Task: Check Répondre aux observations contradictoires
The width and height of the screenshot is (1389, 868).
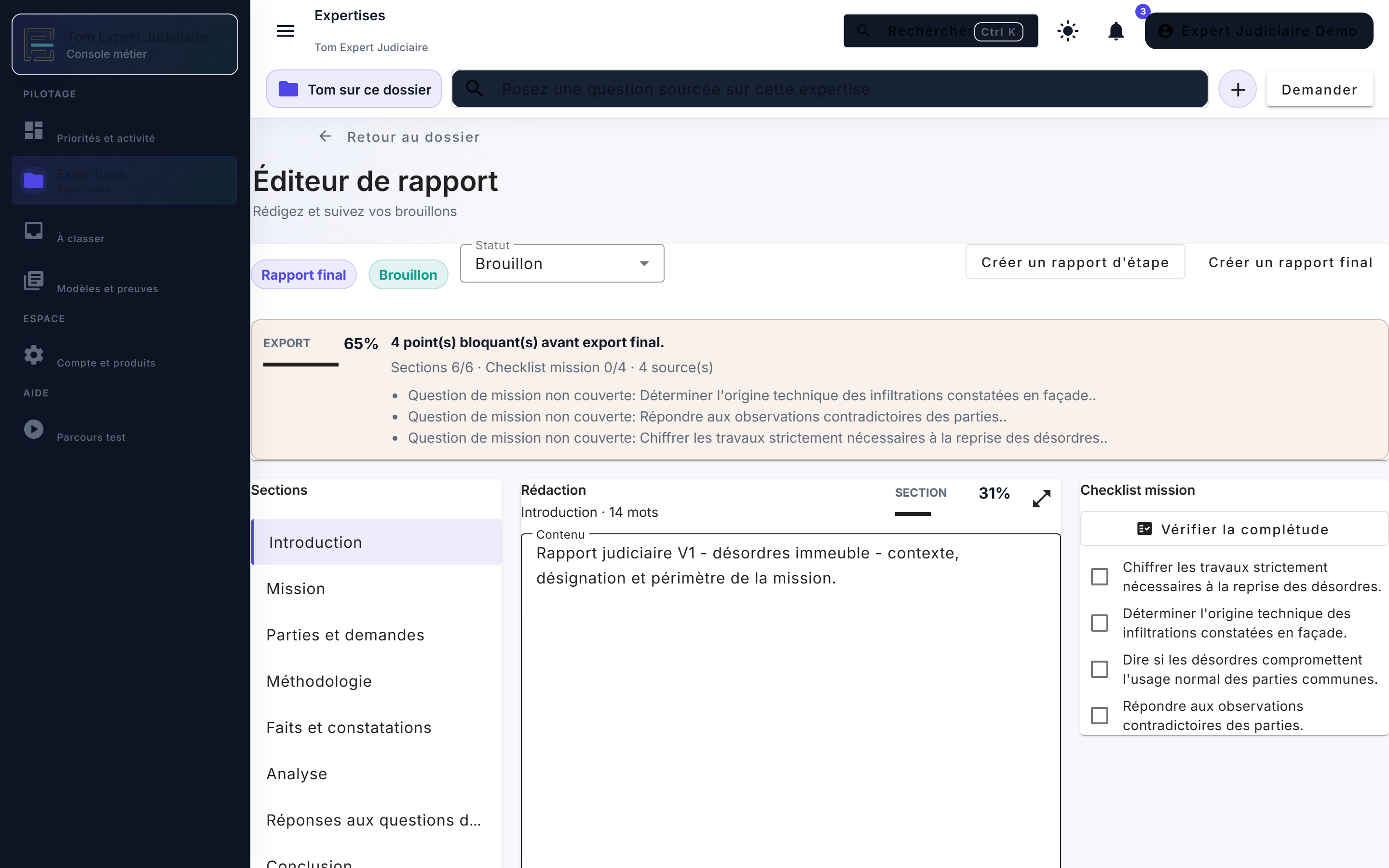Action: [x=1099, y=716]
